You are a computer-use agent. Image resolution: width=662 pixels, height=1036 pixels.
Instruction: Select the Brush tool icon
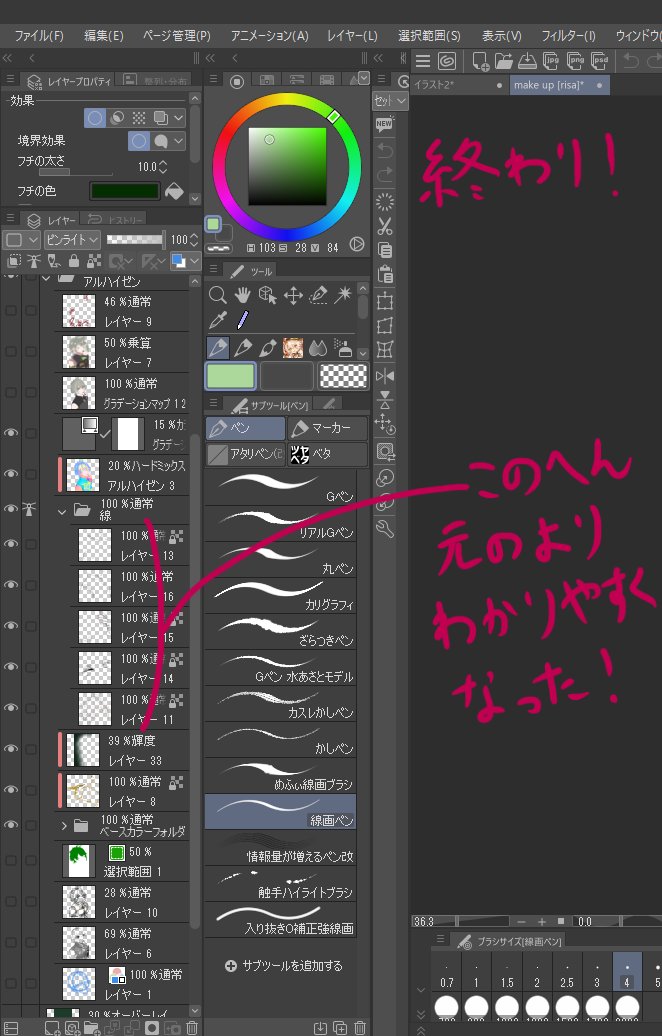tap(268, 348)
